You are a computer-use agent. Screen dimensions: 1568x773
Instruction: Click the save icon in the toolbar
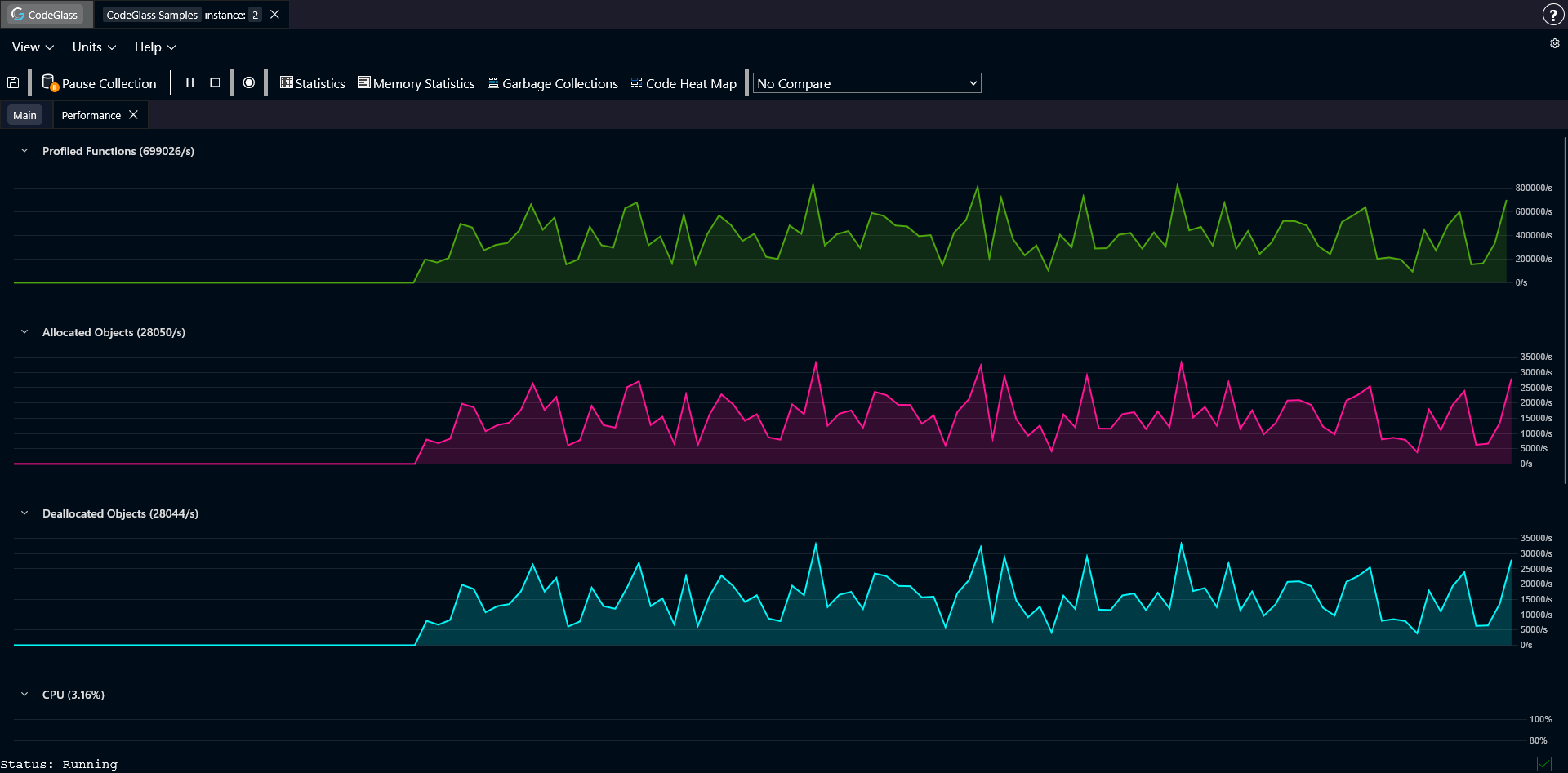click(13, 82)
